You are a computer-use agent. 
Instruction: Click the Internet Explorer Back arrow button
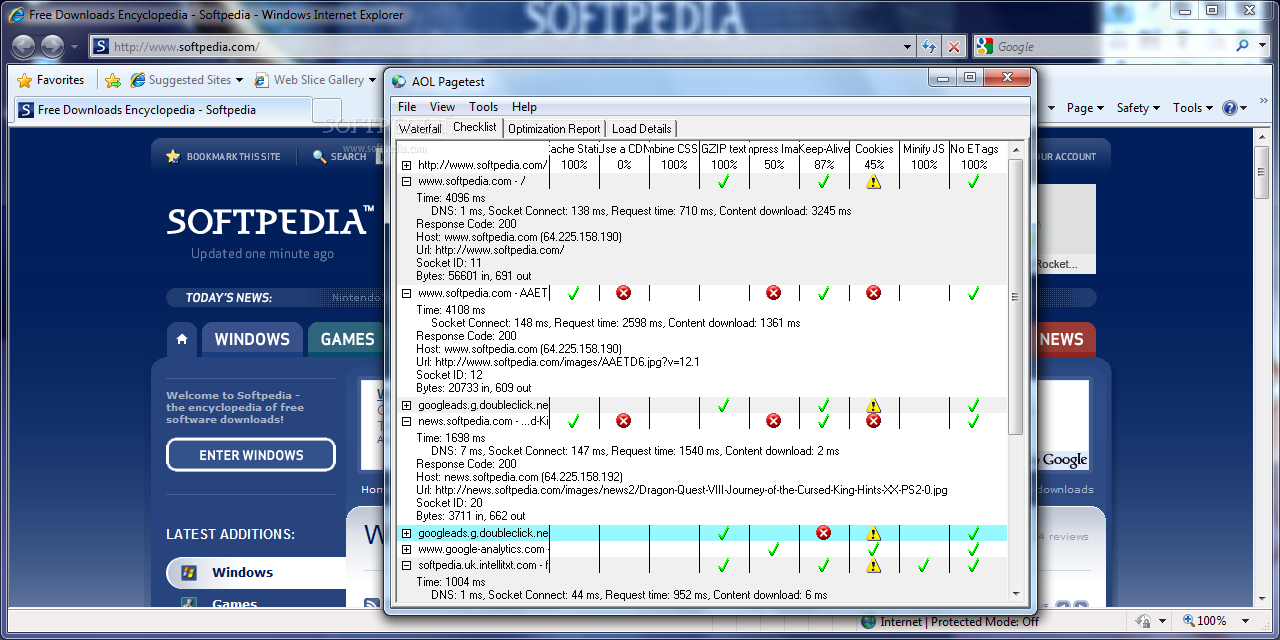click(24, 46)
